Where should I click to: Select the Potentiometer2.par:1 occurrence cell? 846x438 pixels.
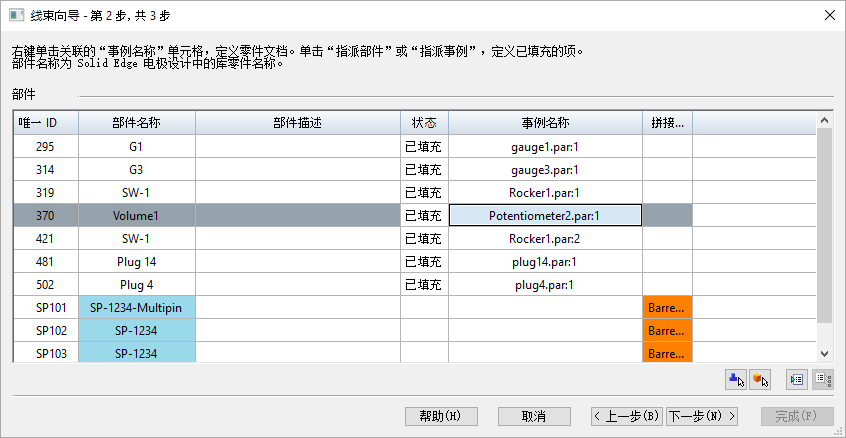point(545,215)
